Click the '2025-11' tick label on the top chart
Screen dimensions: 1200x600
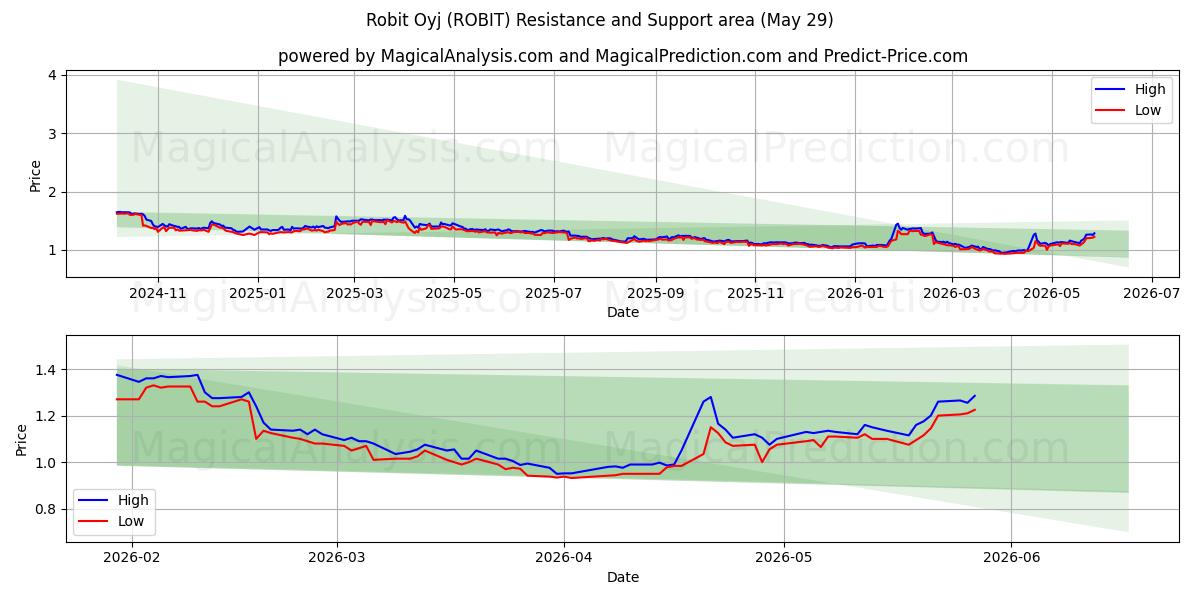(x=756, y=293)
